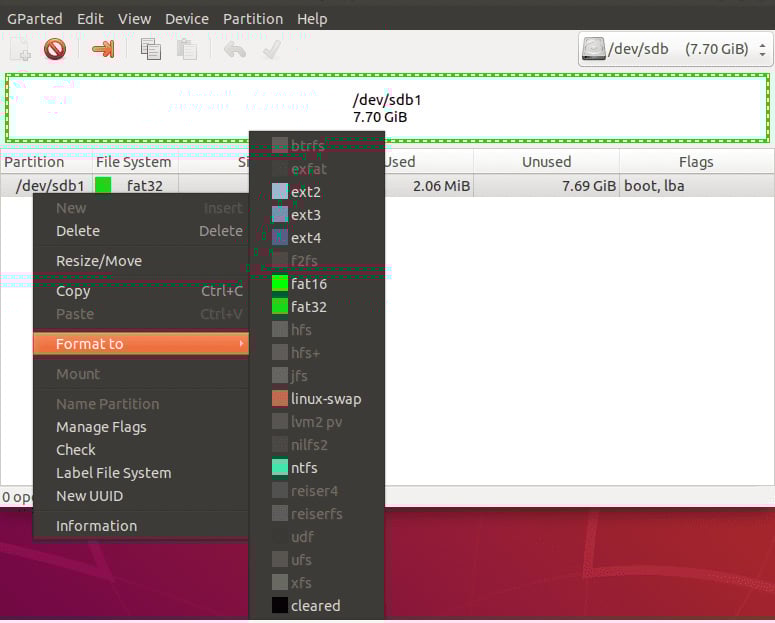
Task: Click the 7.69 GiB unused cell
Action: [589, 186]
